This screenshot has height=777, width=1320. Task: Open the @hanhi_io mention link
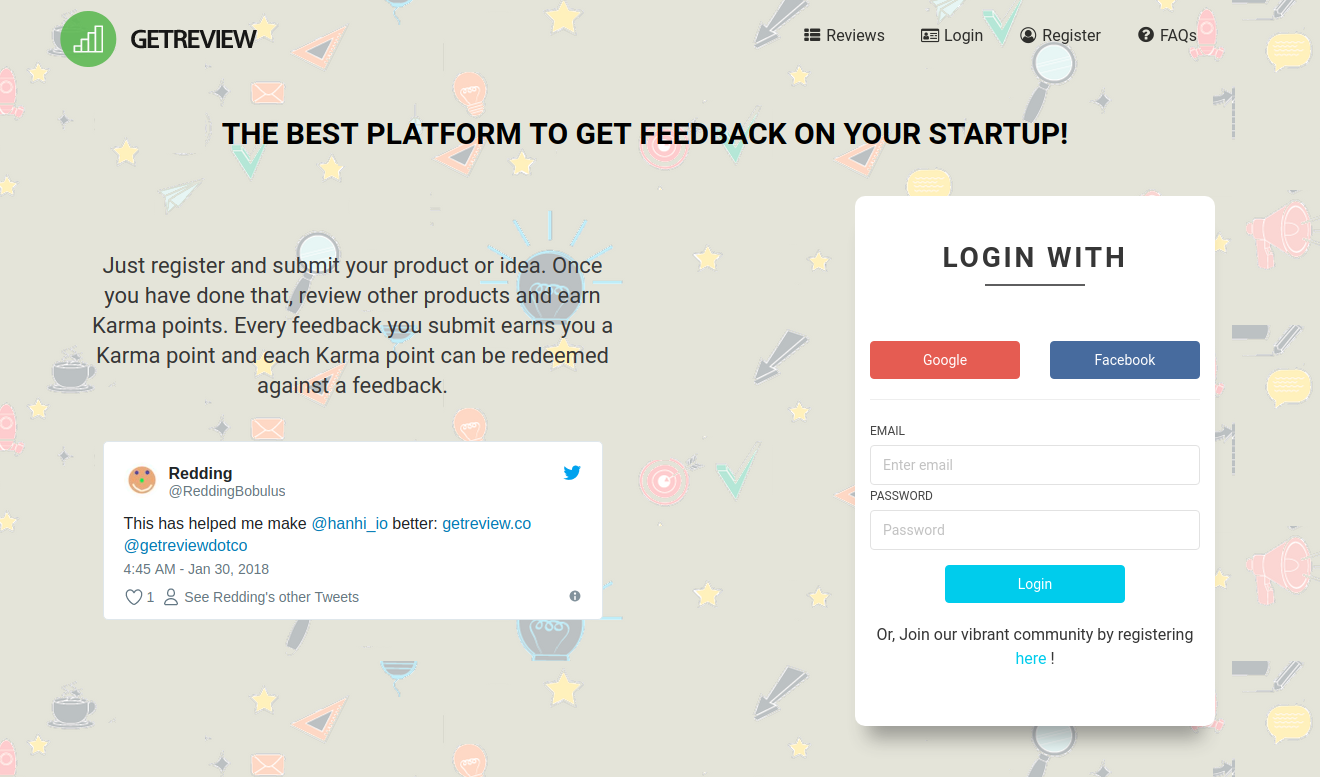pos(350,523)
